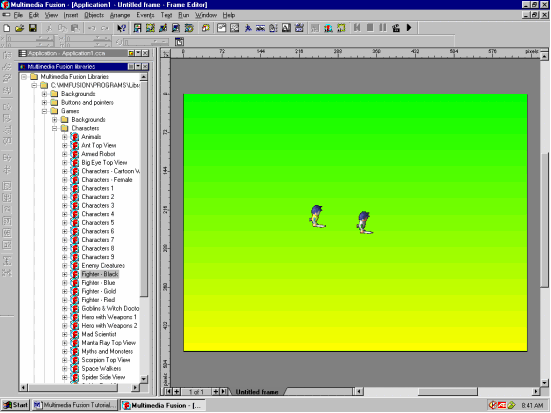551x413 pixels.
Task: Select Space Walkers library
Action: point(101,368)
